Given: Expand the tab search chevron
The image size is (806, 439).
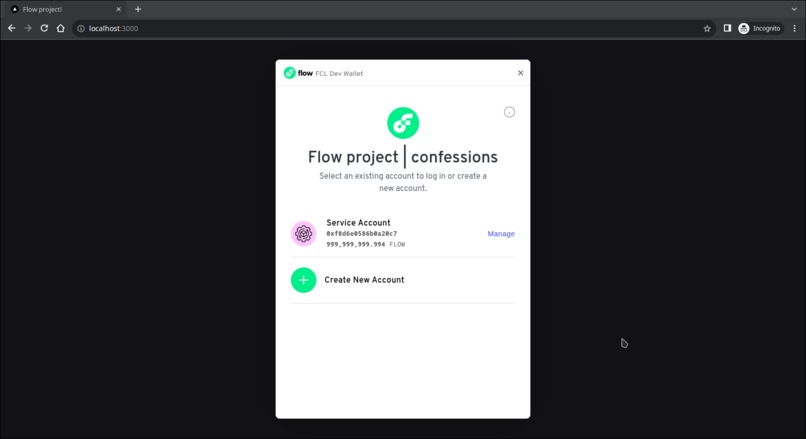Looking at the screenshot, I should pos(794,9).
